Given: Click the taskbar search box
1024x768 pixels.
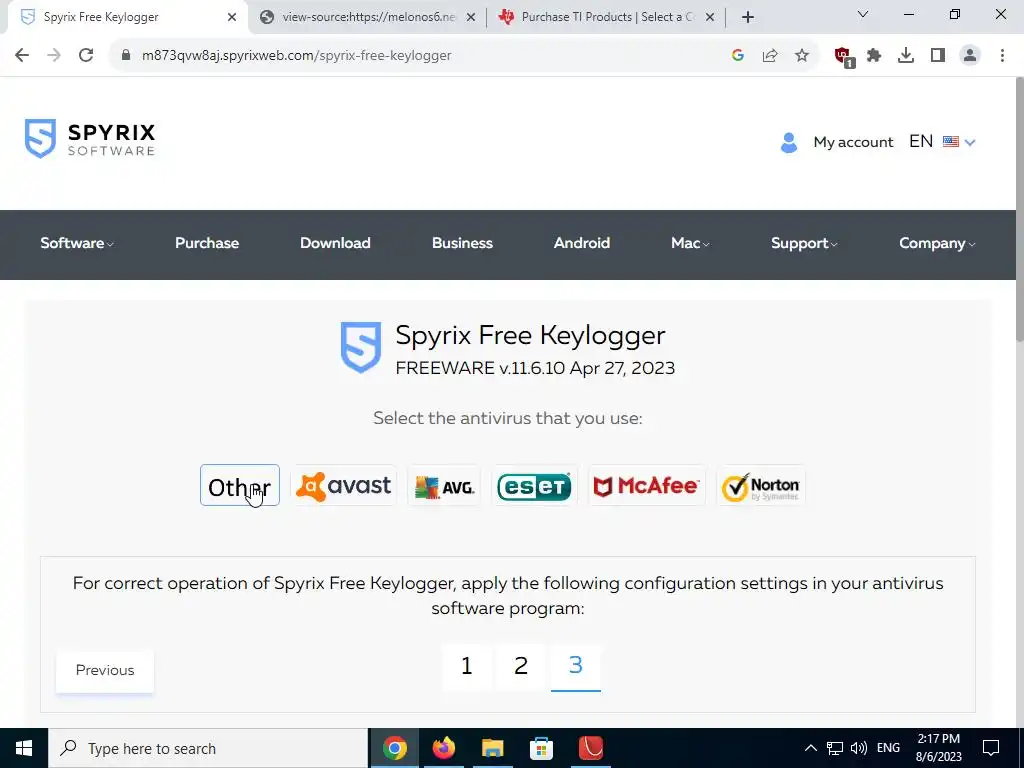Looking at the screenshot, I should coord(208,748).
